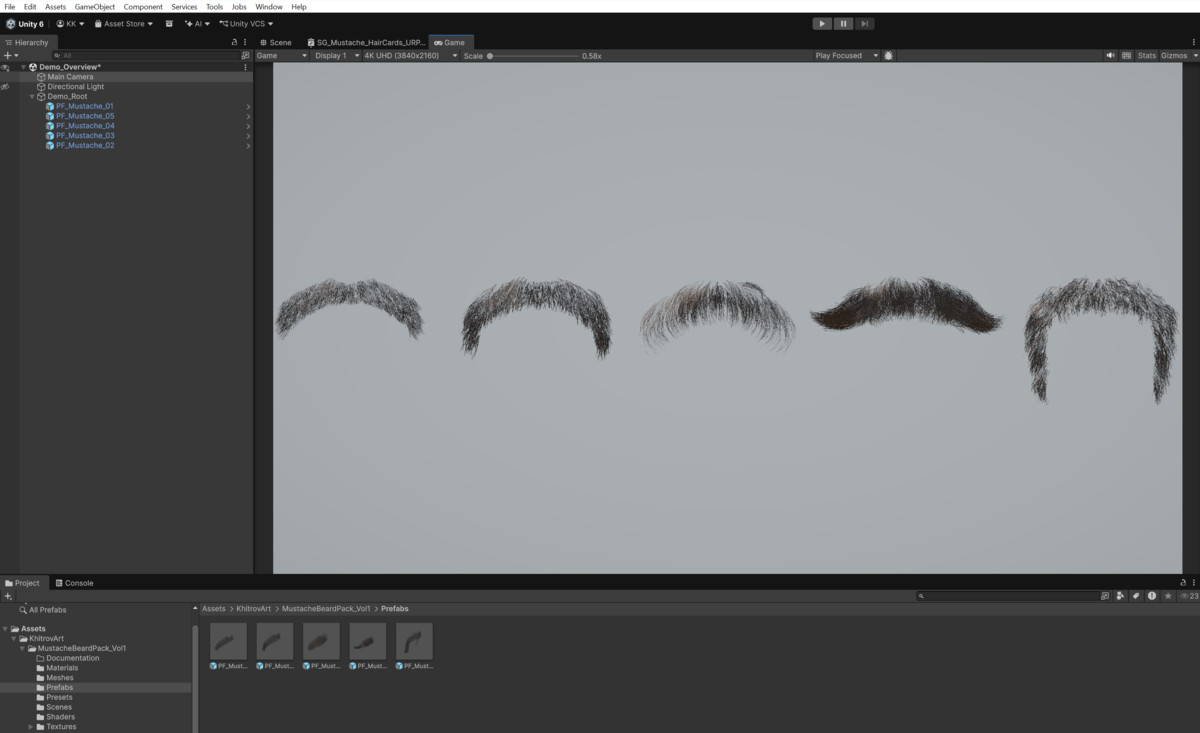This screenshot has width=1200, height=733.
Task: Toggle hidden eye icon beside Directional Light
Action: click(5, 86)
